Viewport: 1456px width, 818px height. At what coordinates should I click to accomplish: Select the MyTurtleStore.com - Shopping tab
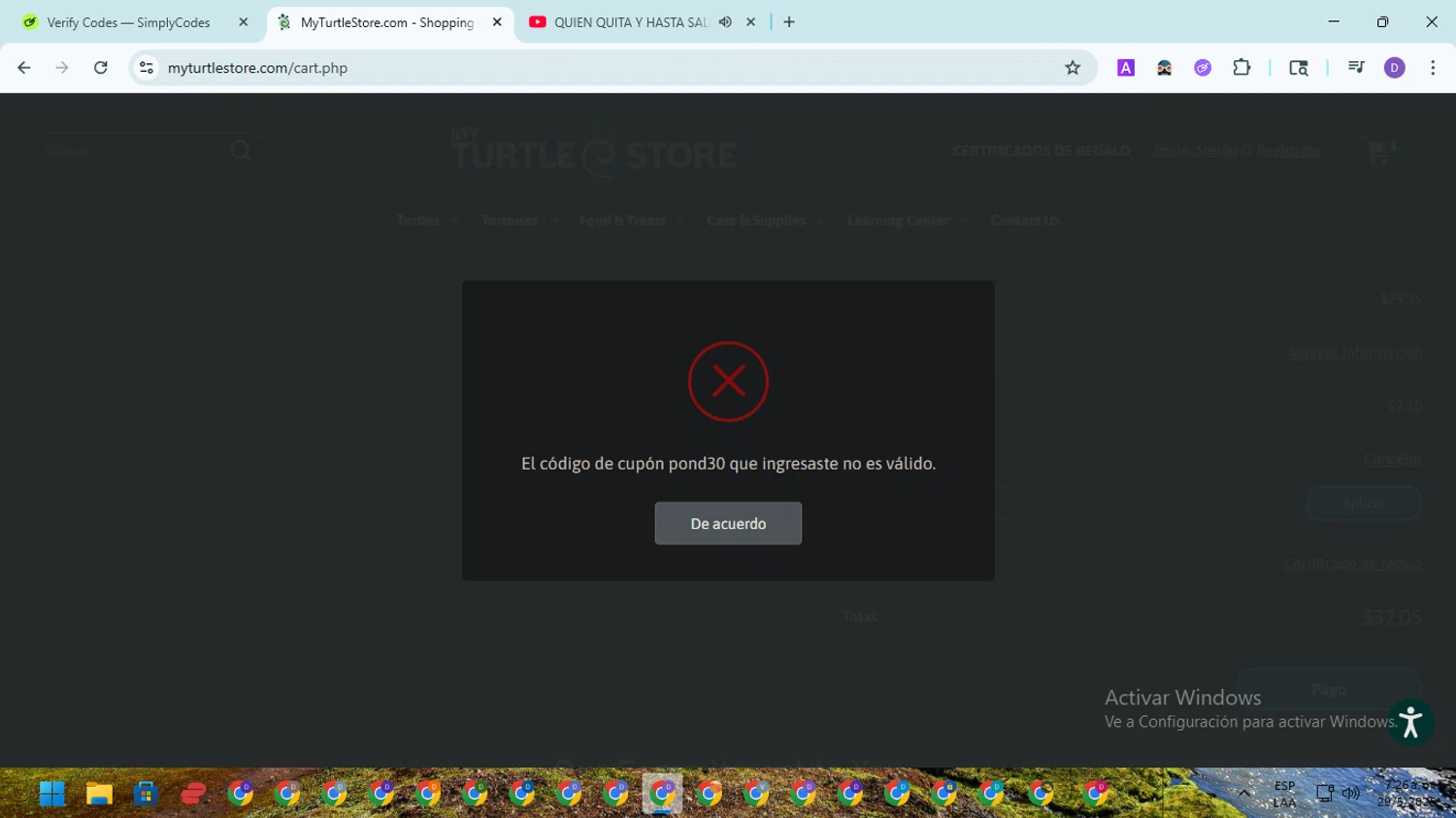(387, 22)
